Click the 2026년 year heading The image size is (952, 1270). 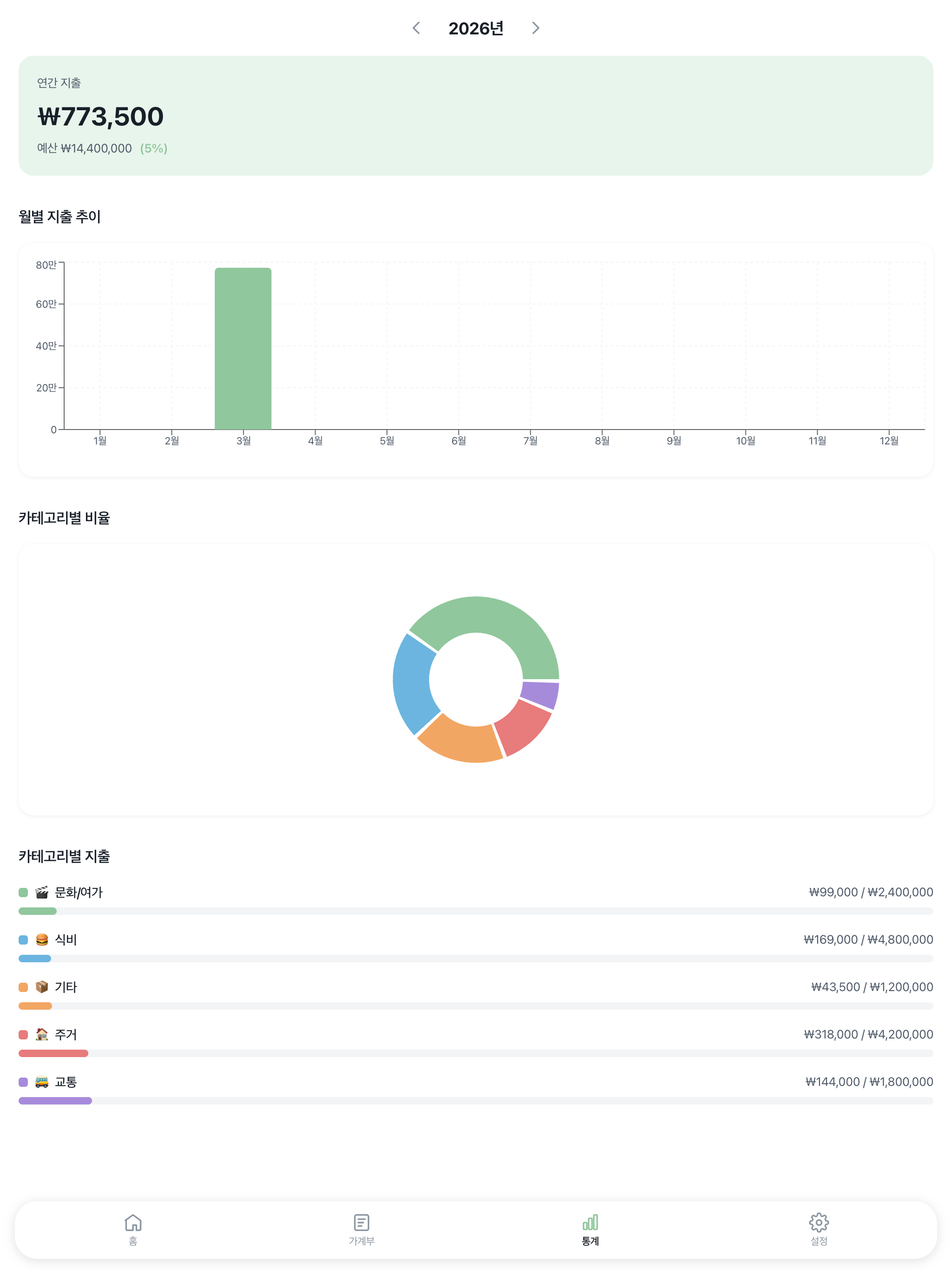(x=476, y=28)
